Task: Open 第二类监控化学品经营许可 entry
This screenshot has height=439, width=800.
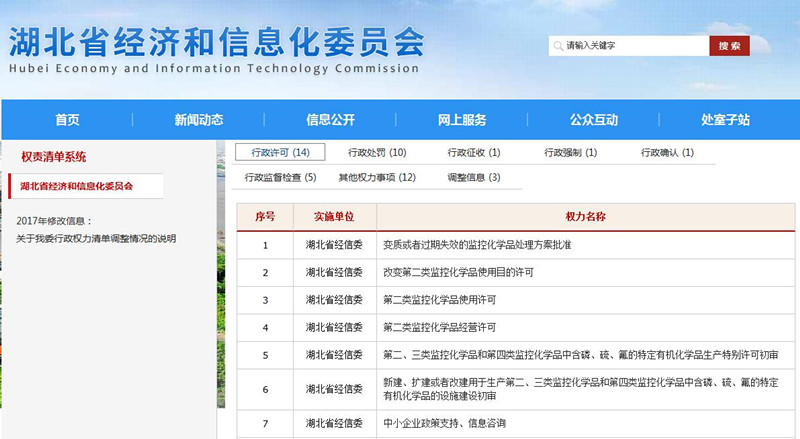Action: (439, 327)
